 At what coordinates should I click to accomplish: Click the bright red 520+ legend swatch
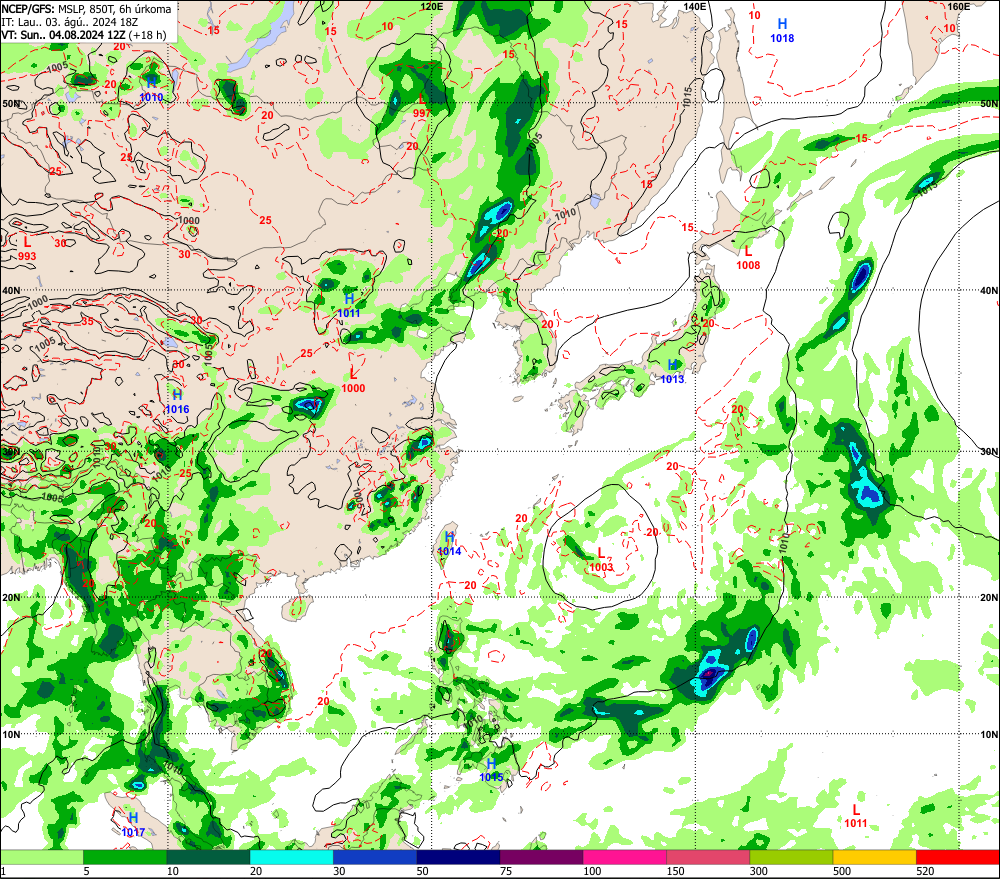957,858
